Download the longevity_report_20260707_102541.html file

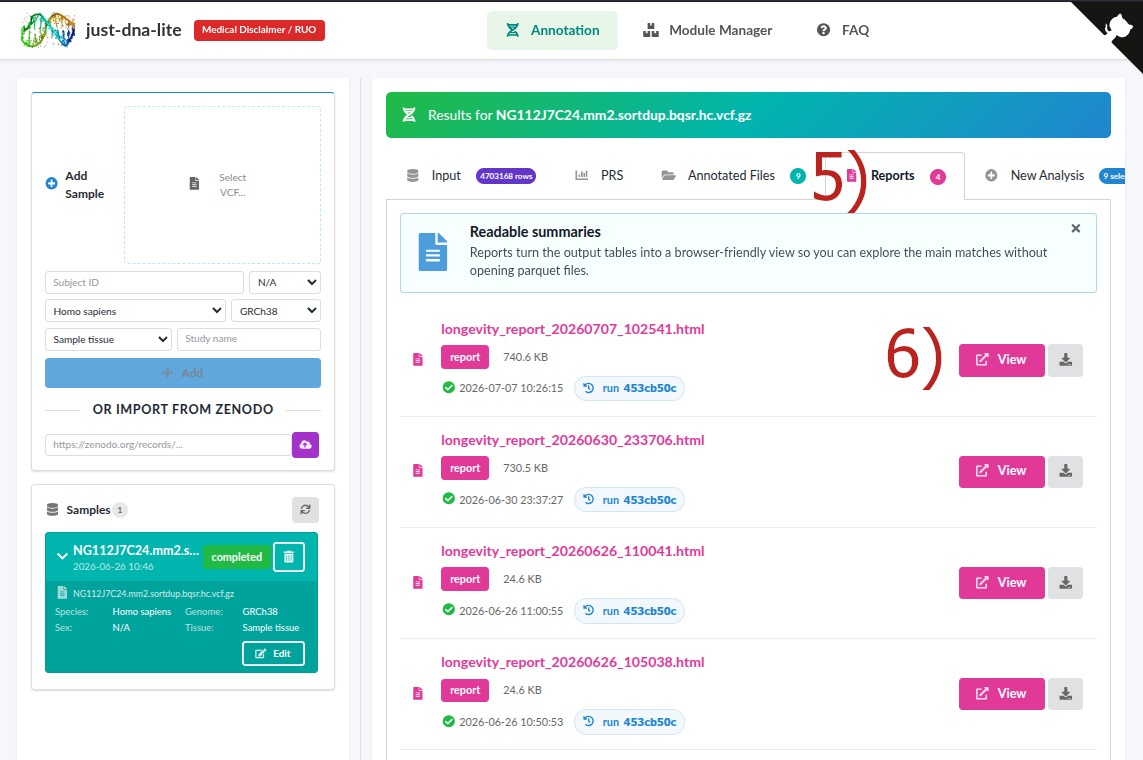click(x=1065, y=360)
